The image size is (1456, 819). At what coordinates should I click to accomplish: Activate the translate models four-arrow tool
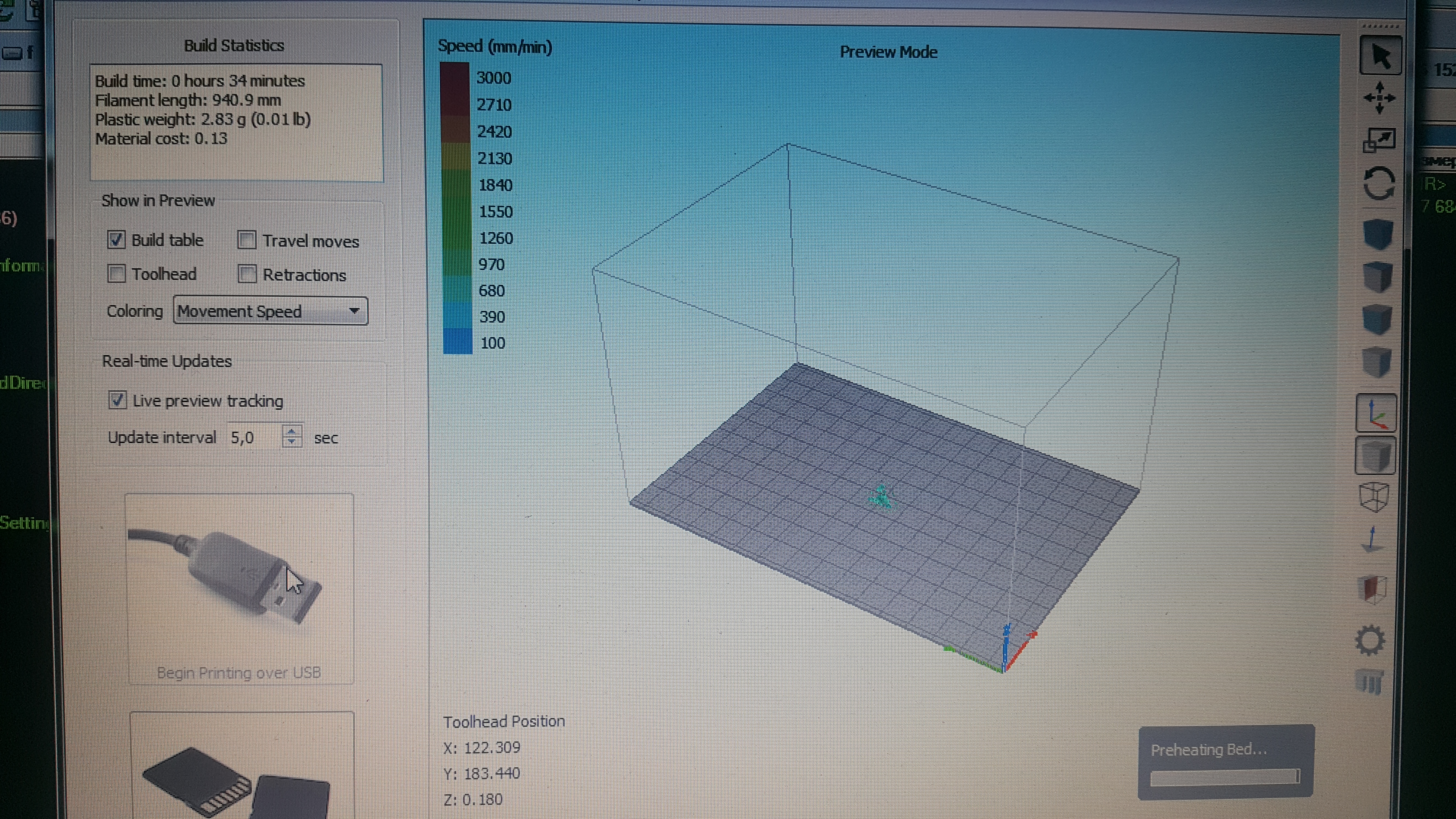tap(1379, 97)
